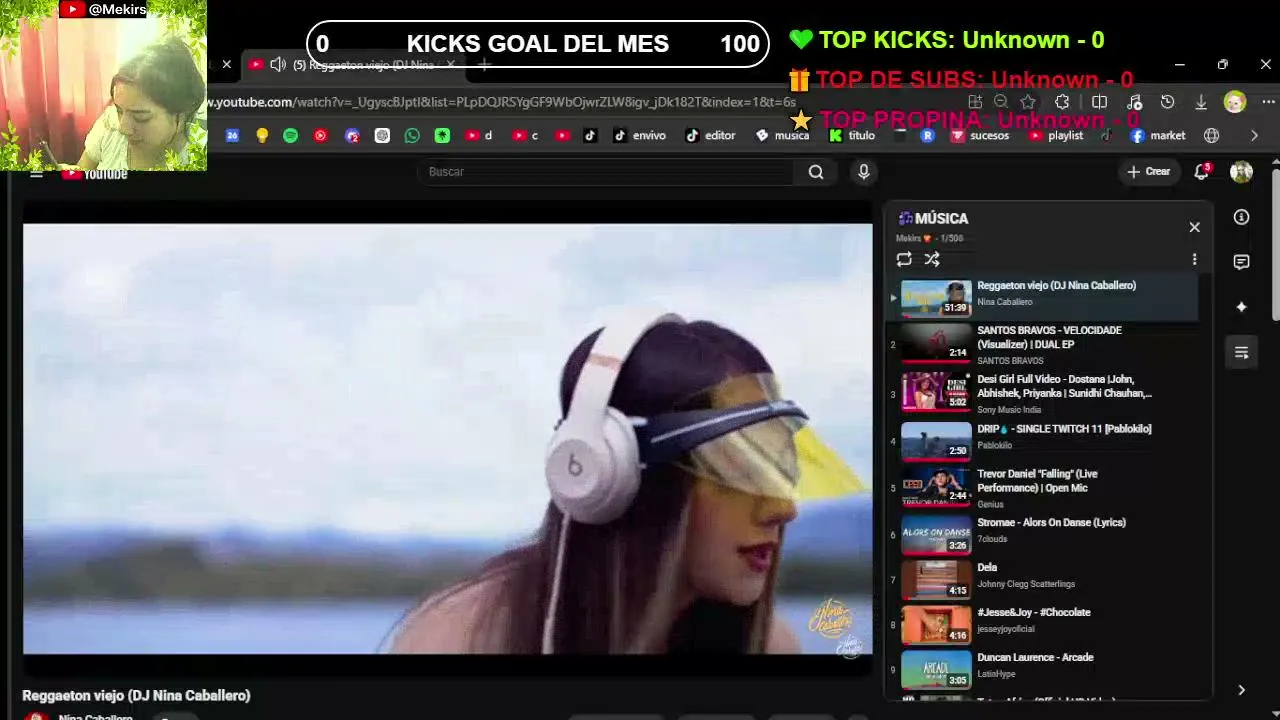This screenshot has height=720, width=1280.
Task: Toggle the playlist queue side panel icon
Action: [1241, 352]
